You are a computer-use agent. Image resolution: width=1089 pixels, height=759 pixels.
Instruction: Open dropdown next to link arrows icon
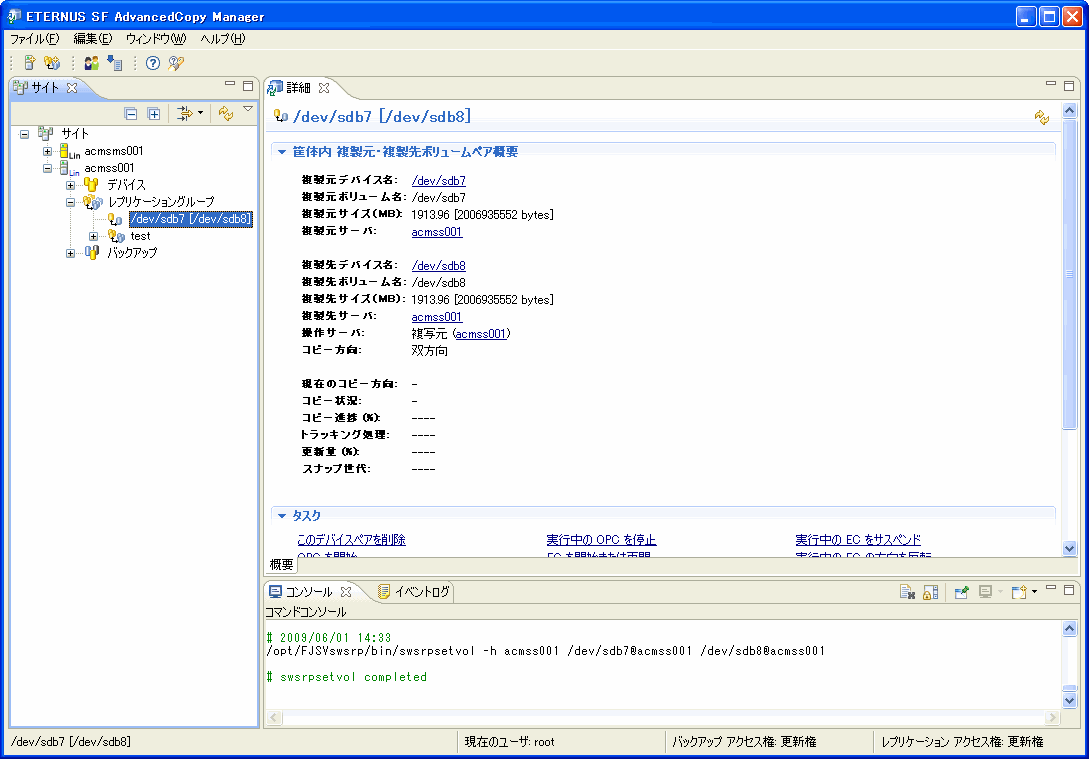tap(200, 112)
